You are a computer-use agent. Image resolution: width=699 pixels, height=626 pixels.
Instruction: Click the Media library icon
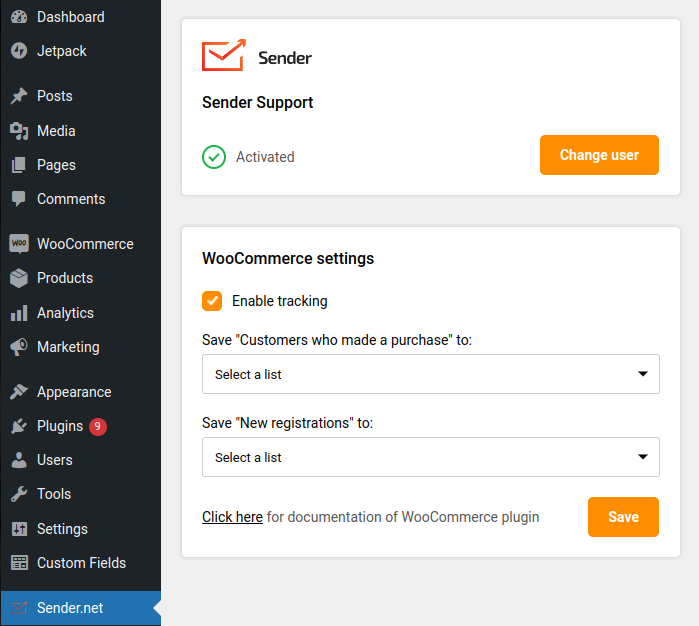(x=19, y=131)
